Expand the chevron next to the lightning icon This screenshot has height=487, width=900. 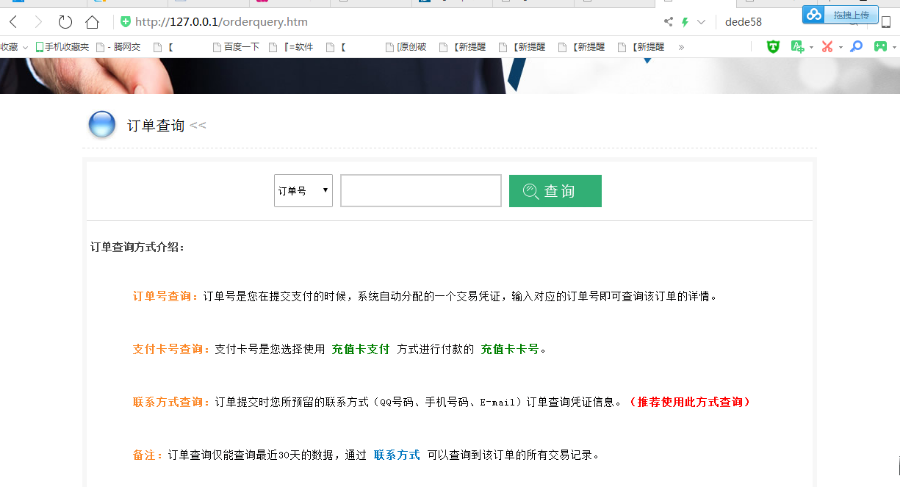(701, 22)
